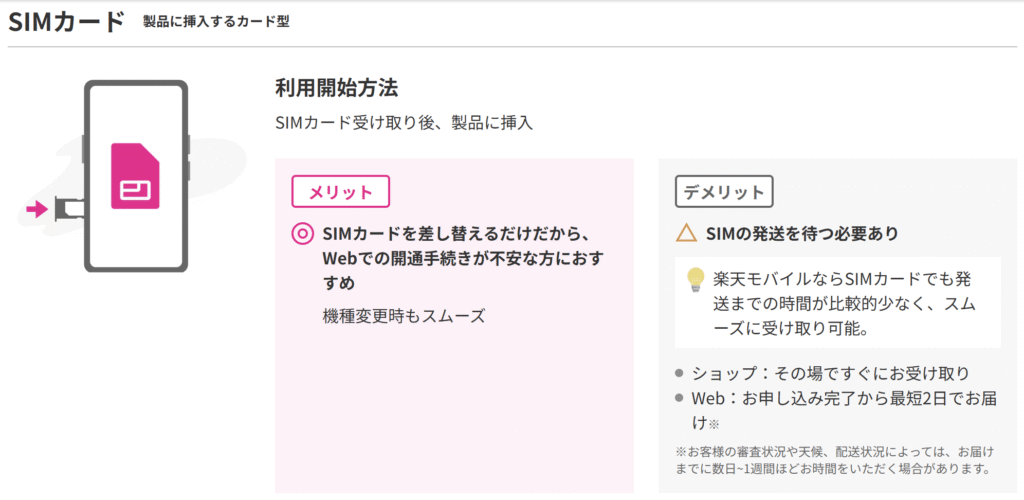1024x500 pixels.
Task: Click the デメリット label badge
Action: tap(724, 192)
